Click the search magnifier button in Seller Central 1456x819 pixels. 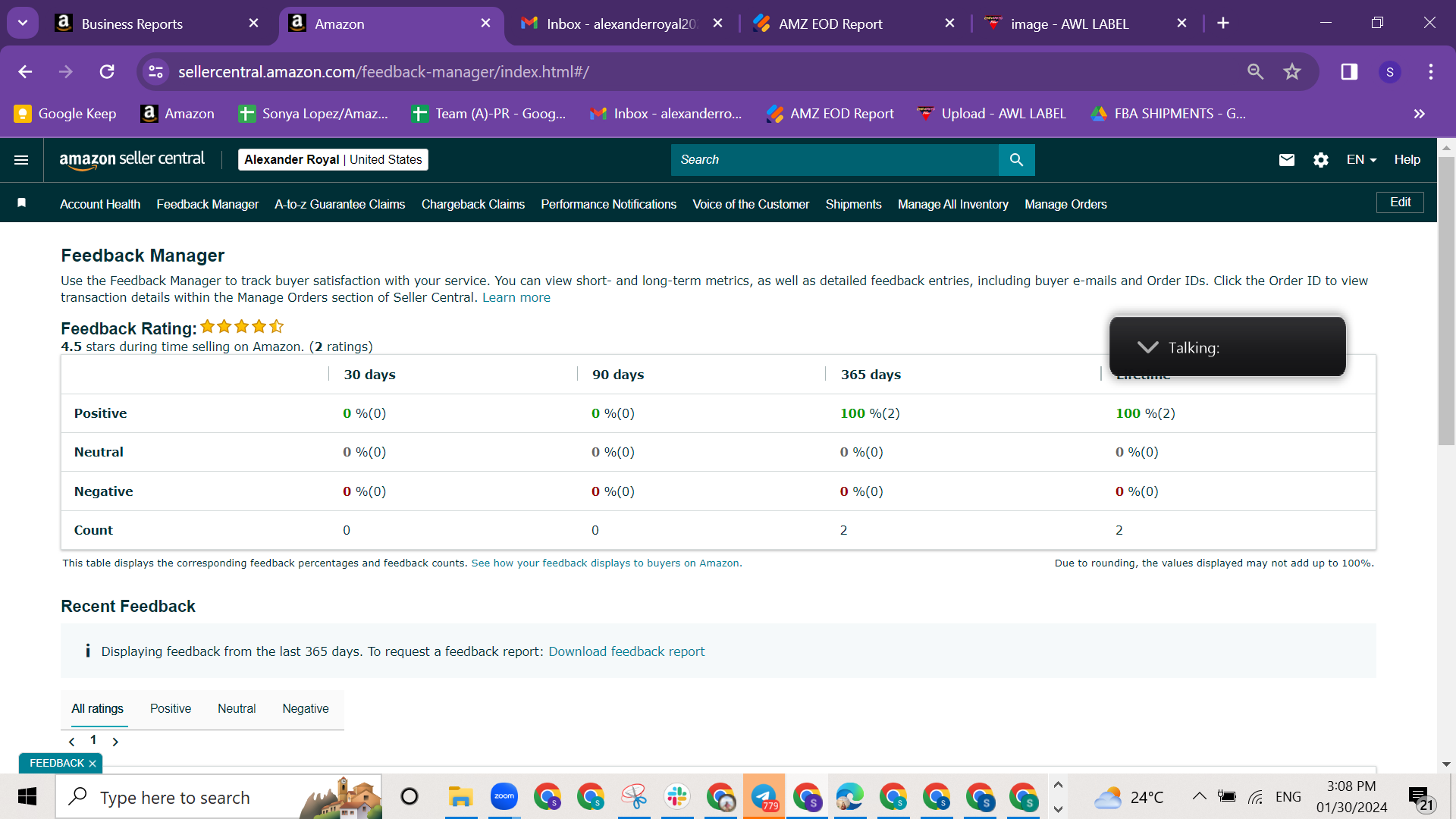1016,160
